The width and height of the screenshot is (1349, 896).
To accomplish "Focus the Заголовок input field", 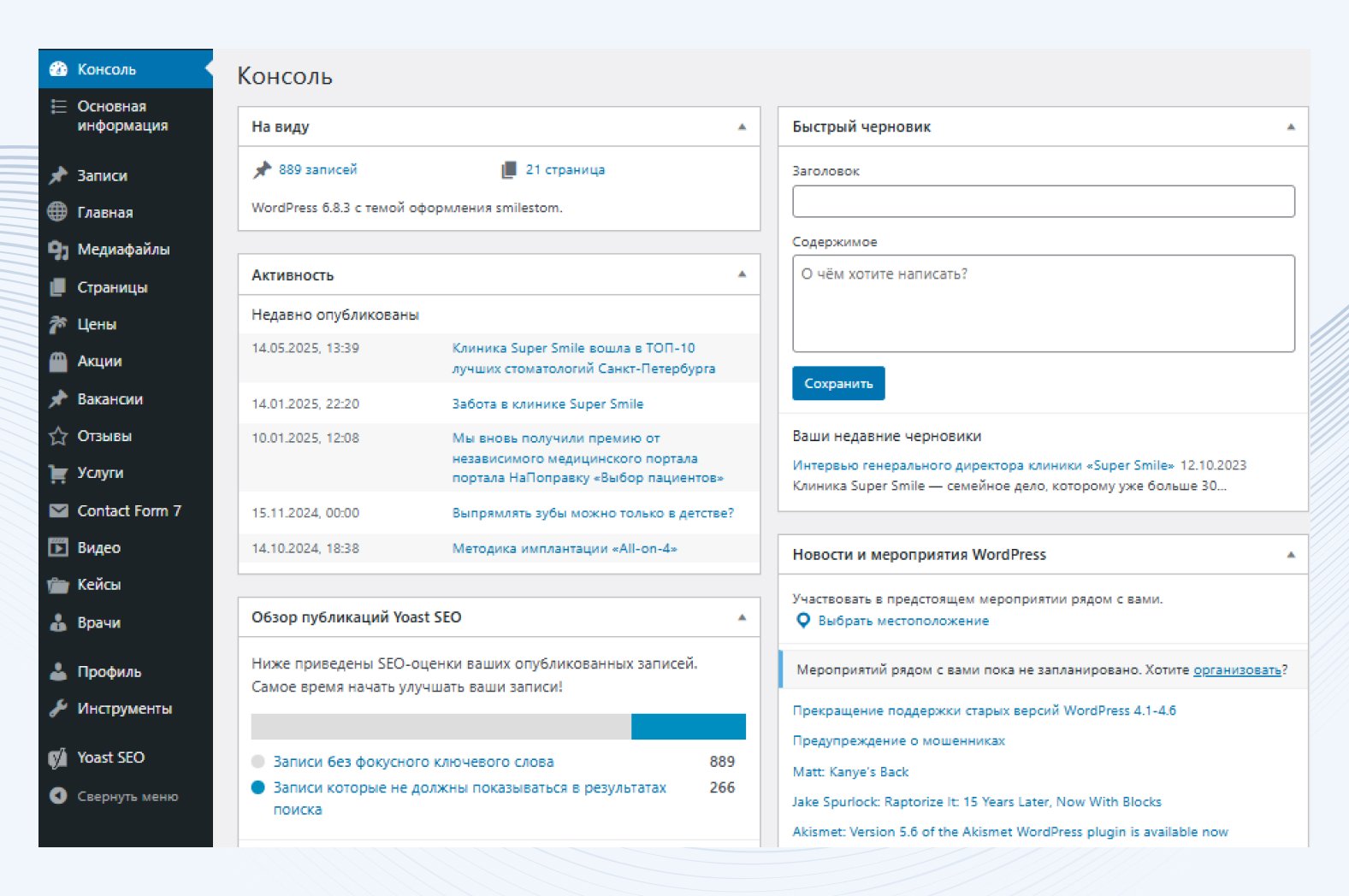I will coord(1043,202).
